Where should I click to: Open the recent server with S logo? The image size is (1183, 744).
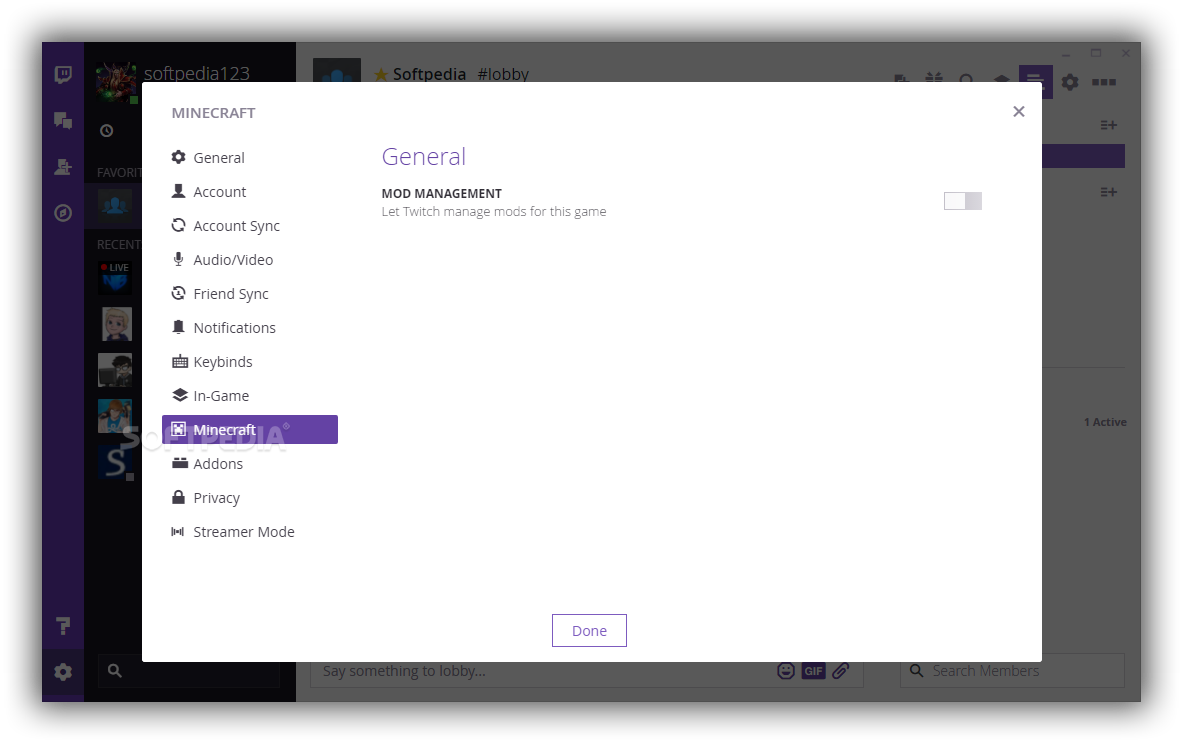pos(115,462)
